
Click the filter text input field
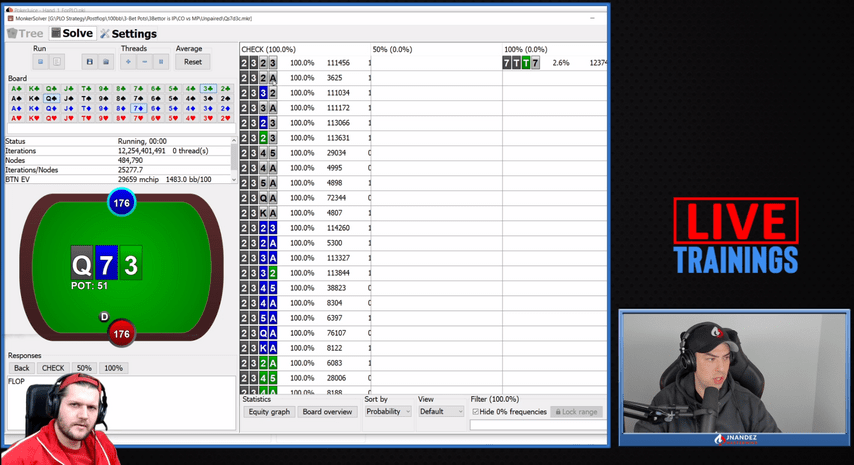click(538, 425)
